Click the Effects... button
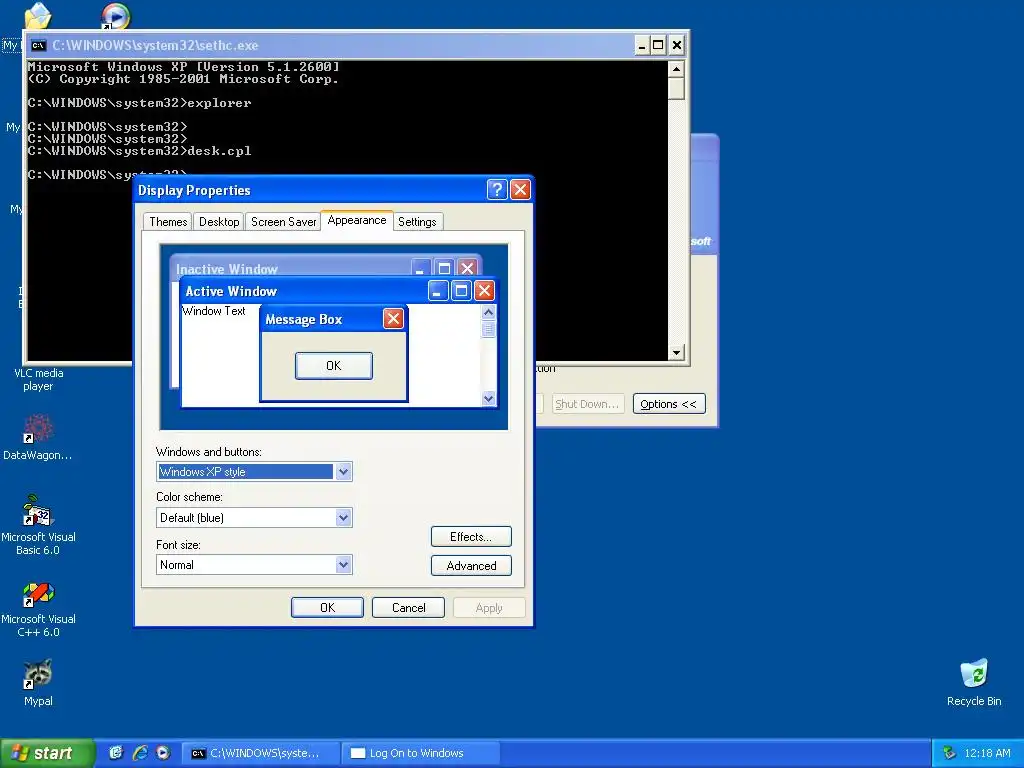This screenshot has height=768, width=1024. click(x=471, y=537)
